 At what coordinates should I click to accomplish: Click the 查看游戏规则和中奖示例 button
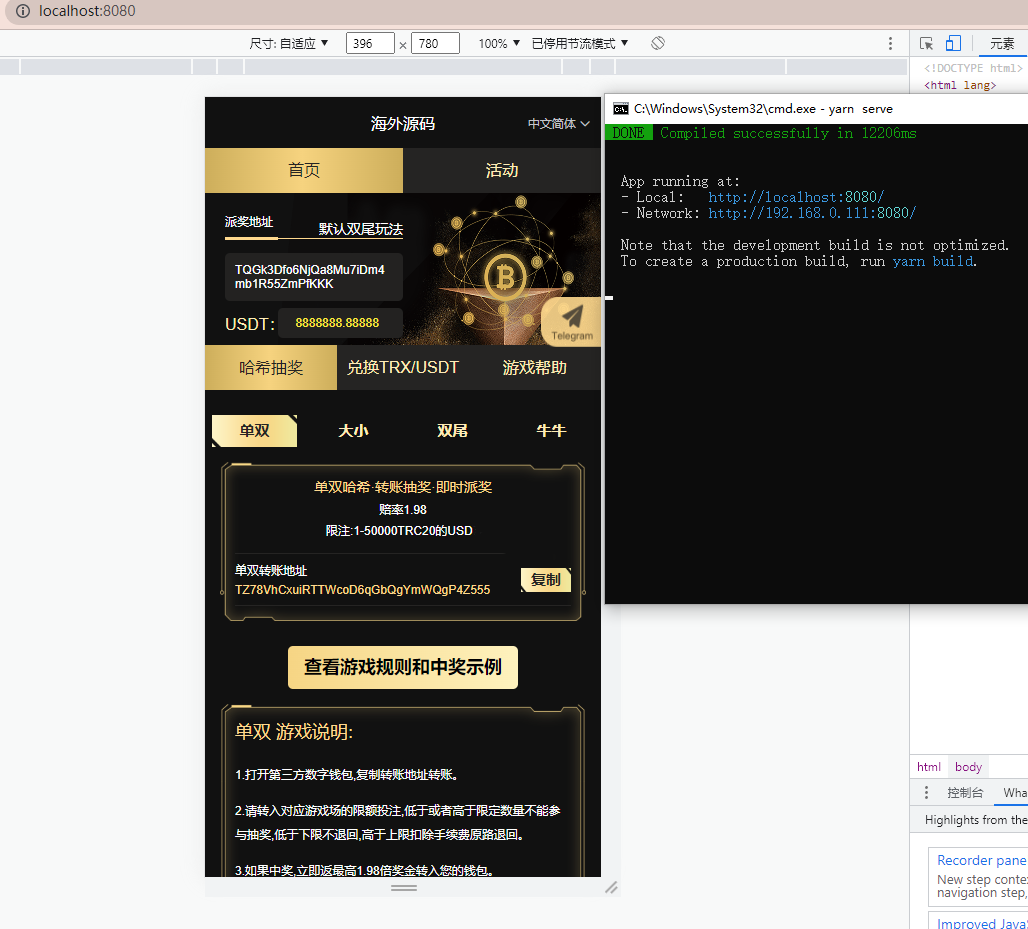[403, 667]
